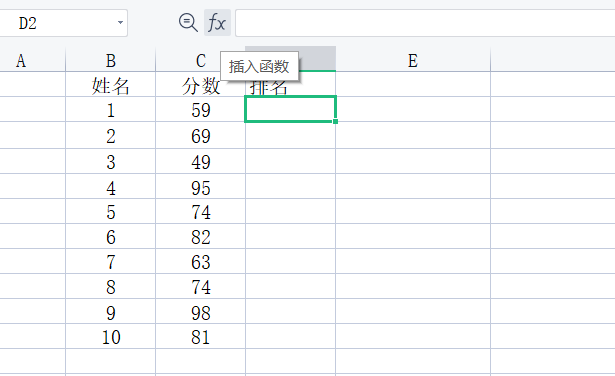Select name cell with value 1
Viewport: 615px width, 376px height.
111,109
